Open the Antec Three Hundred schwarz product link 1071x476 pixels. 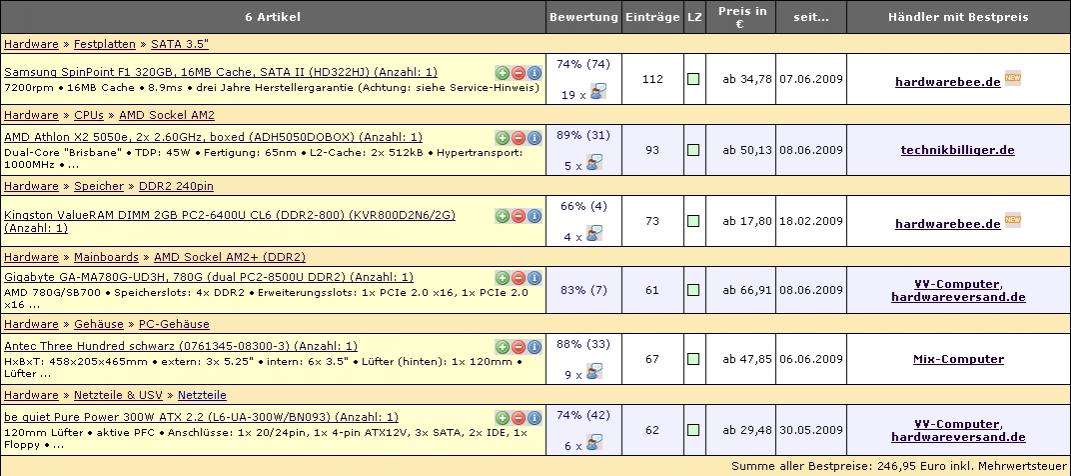click(x=180, y=346)
